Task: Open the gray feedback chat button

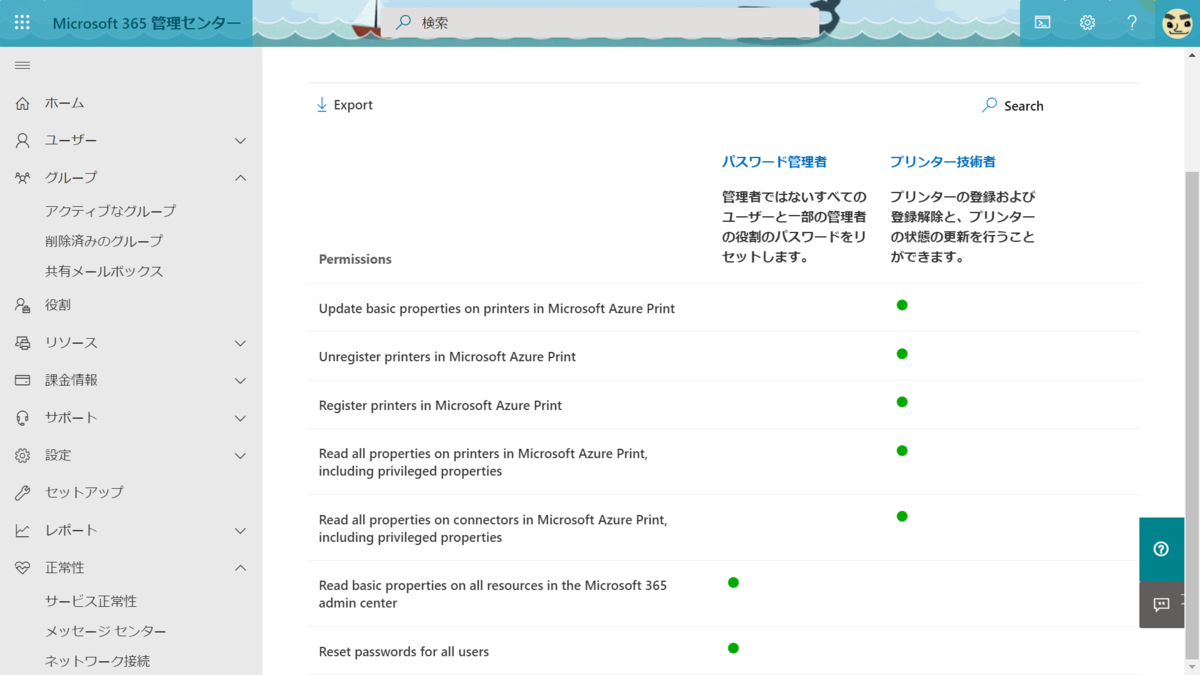Action: pos(1161,604)
